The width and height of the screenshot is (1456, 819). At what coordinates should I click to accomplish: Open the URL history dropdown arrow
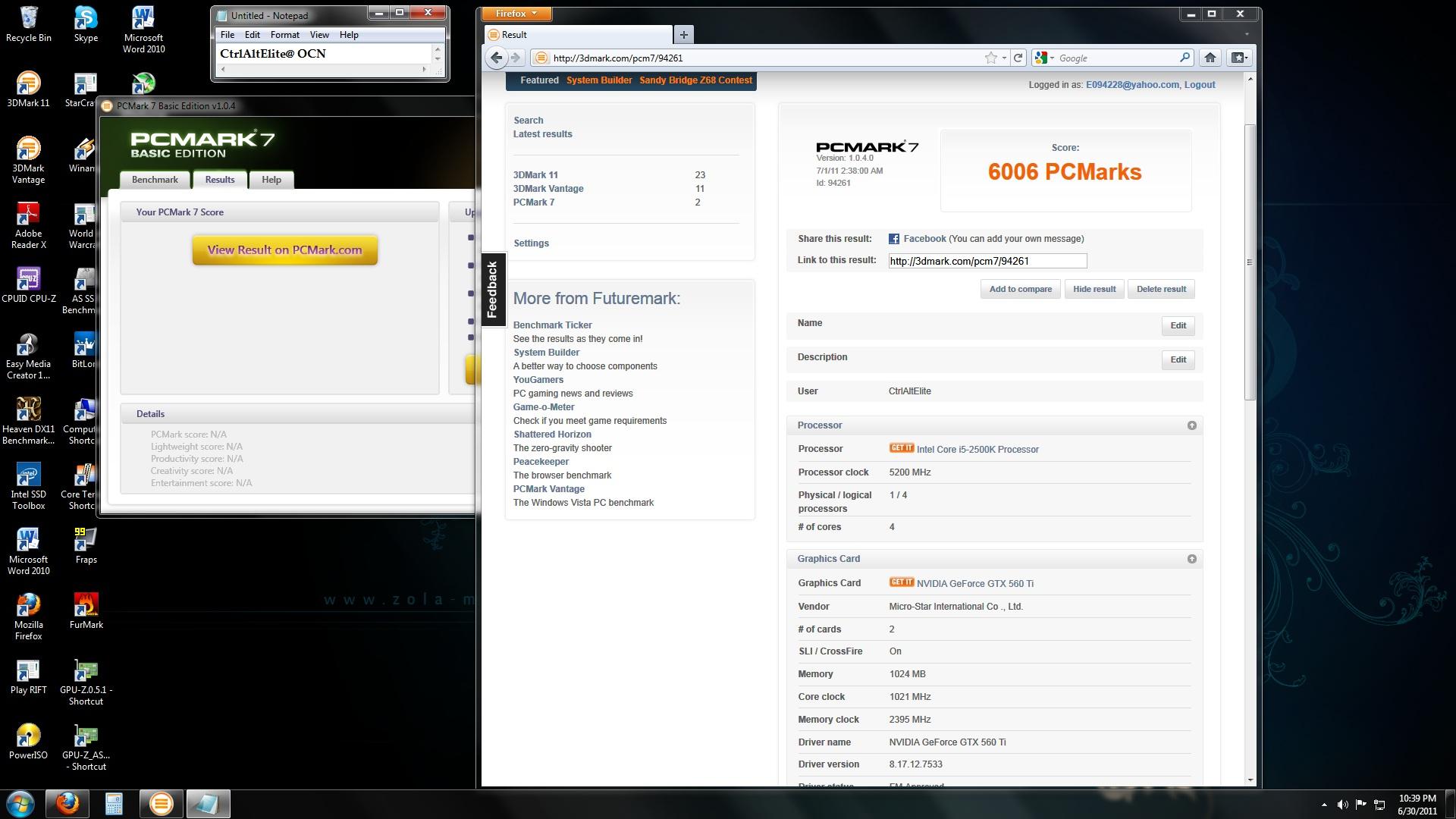click(x=1004, y=58)
